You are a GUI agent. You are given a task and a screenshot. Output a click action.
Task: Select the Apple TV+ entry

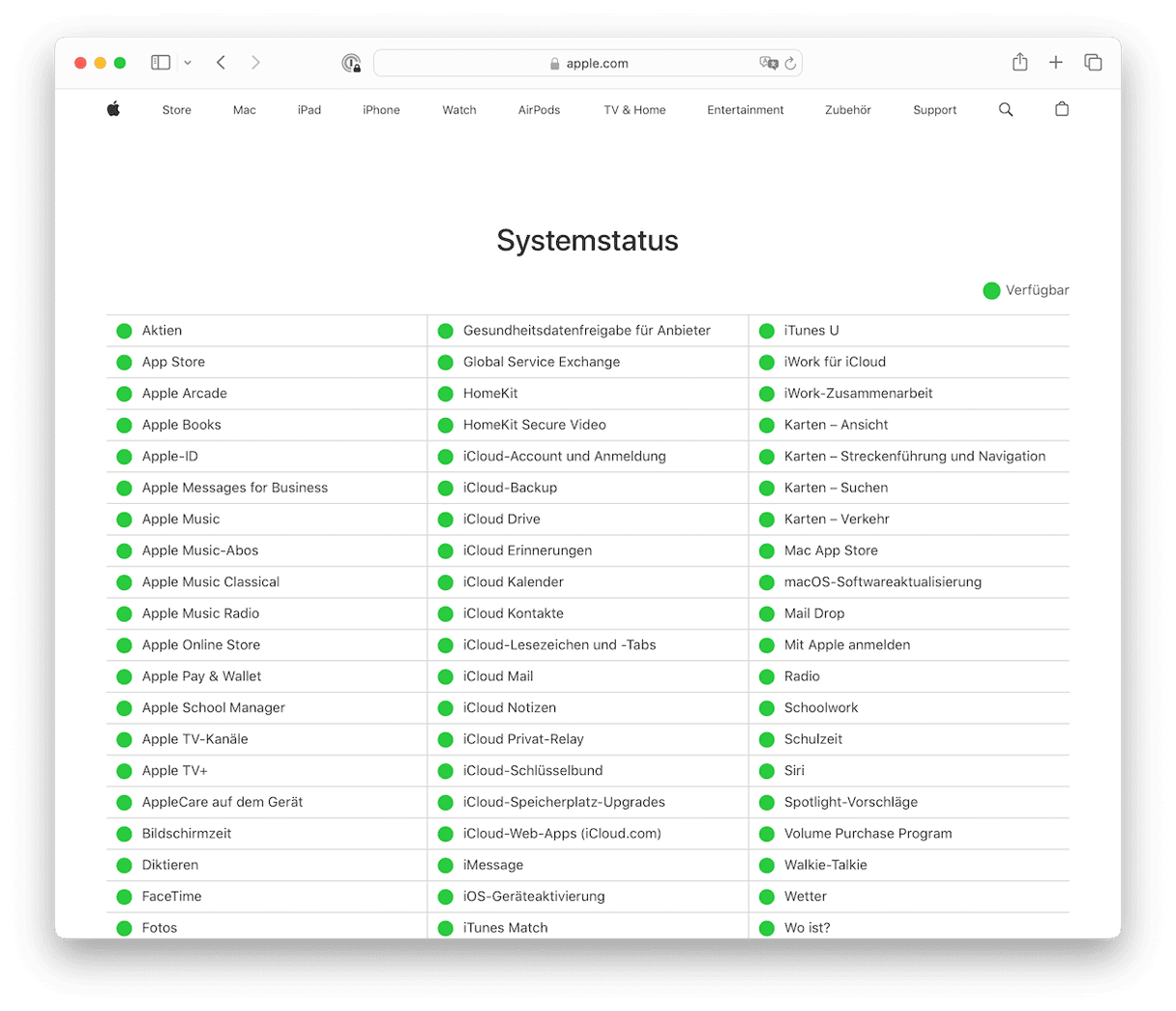click(266, 771)
